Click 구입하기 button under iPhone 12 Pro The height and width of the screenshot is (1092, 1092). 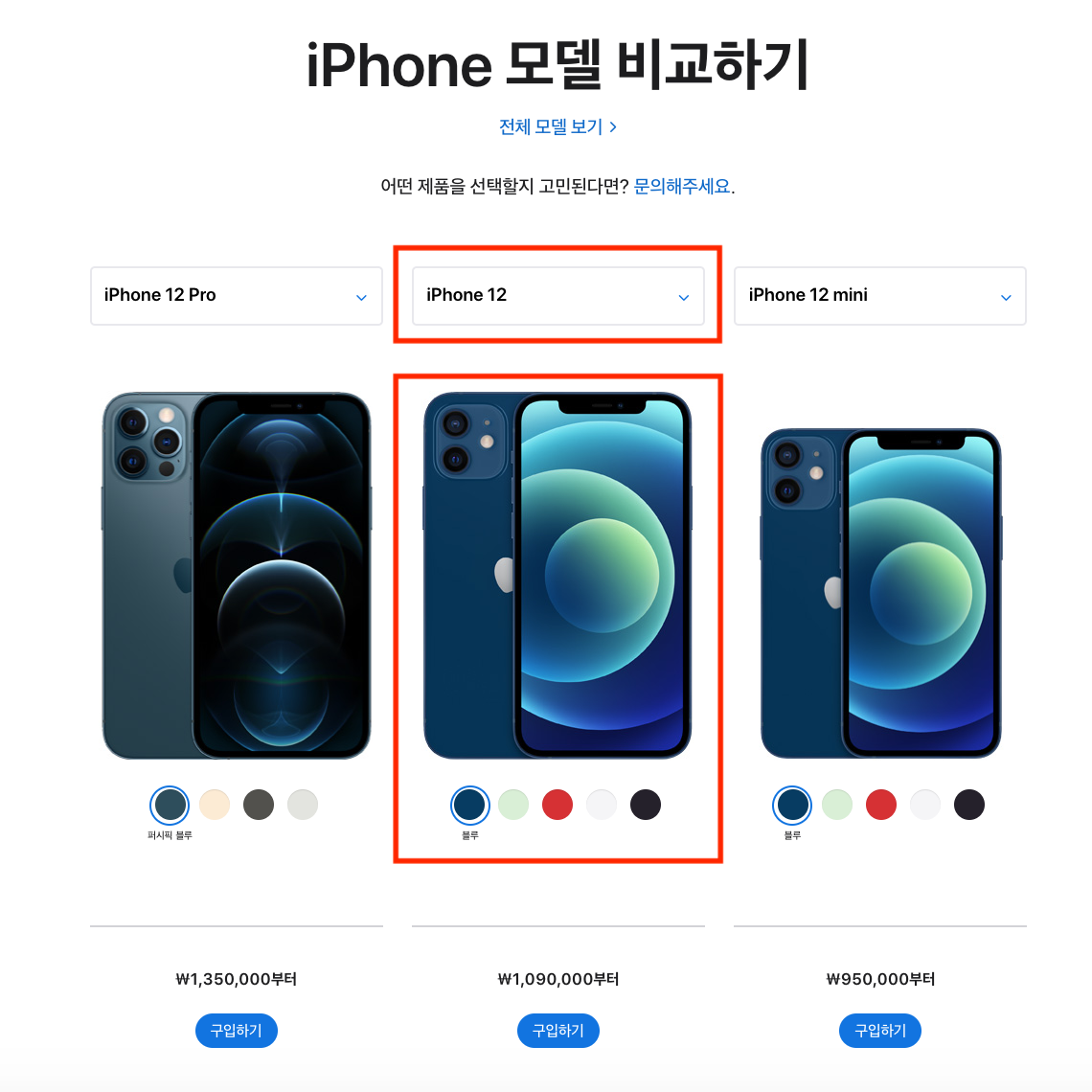coord(236,1031)
